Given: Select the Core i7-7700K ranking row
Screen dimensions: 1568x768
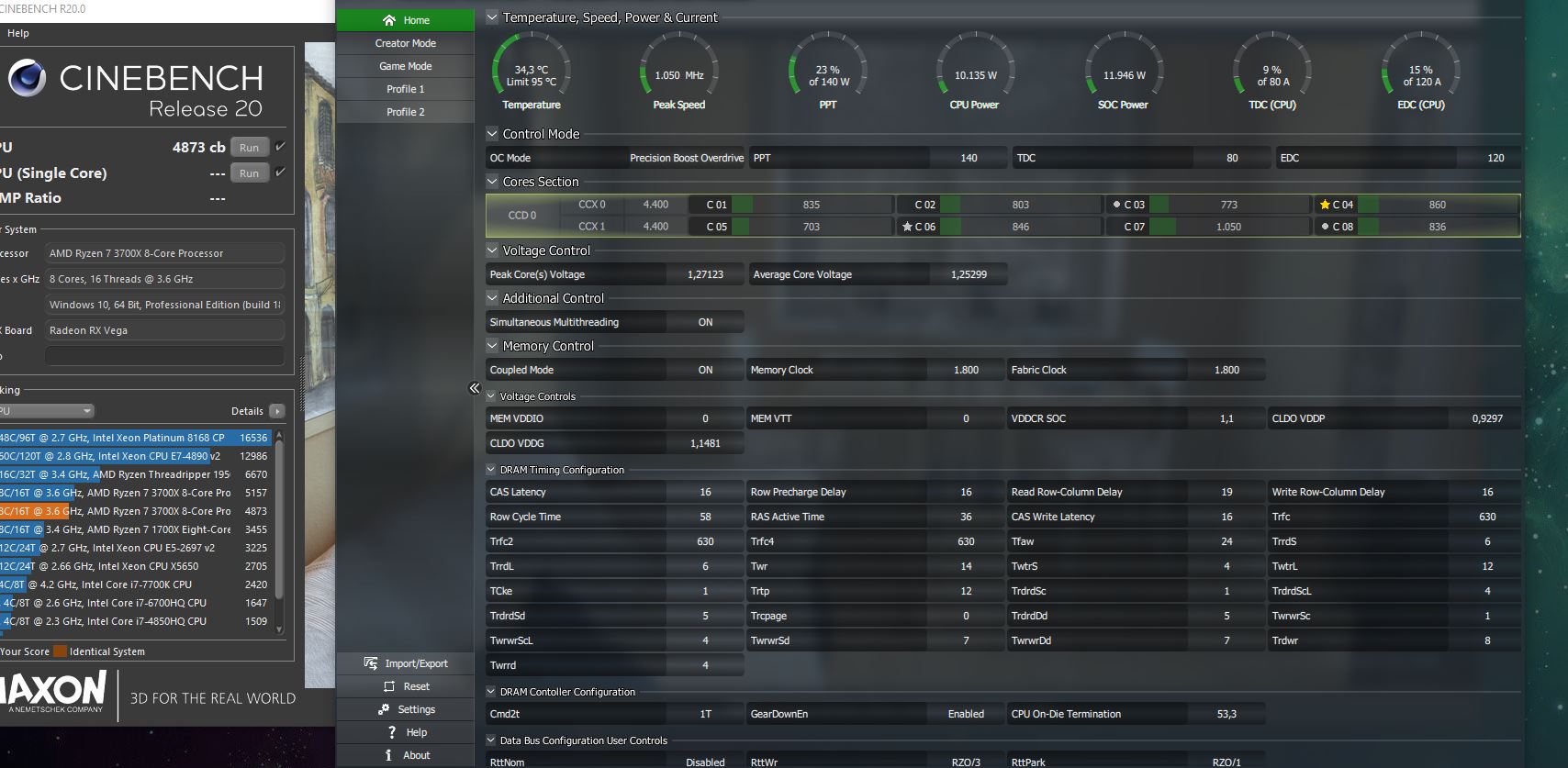Looking at the screenshot, I should pos(134,584).
